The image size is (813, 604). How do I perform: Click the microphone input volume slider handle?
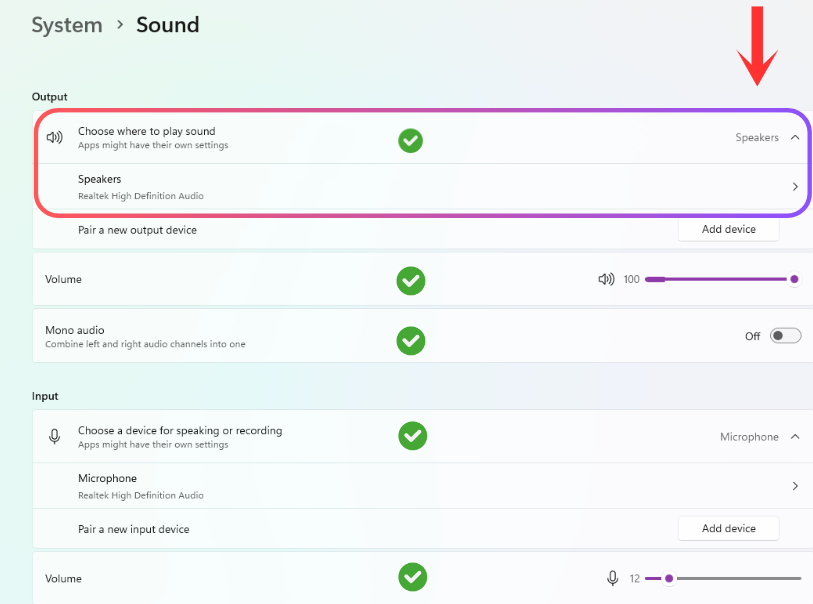click(669, 578)
